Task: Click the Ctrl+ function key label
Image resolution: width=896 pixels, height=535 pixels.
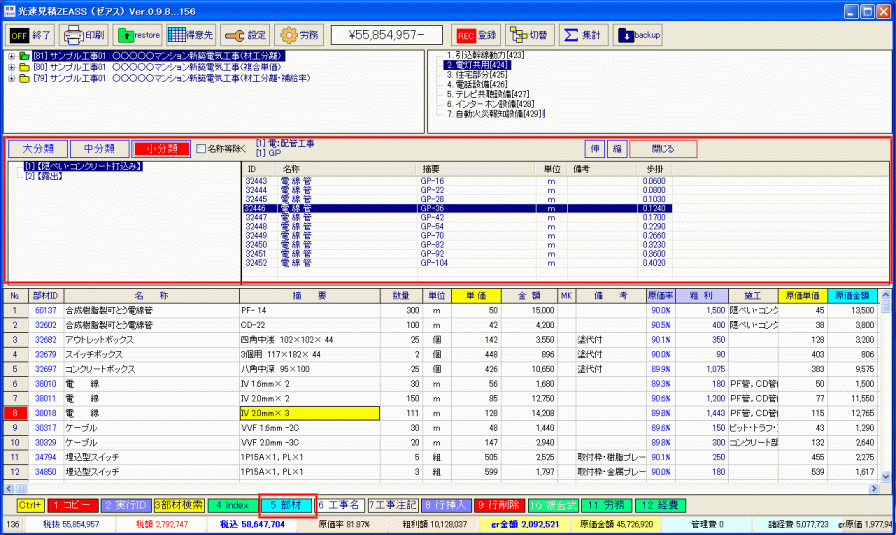Action: [30, 505]
